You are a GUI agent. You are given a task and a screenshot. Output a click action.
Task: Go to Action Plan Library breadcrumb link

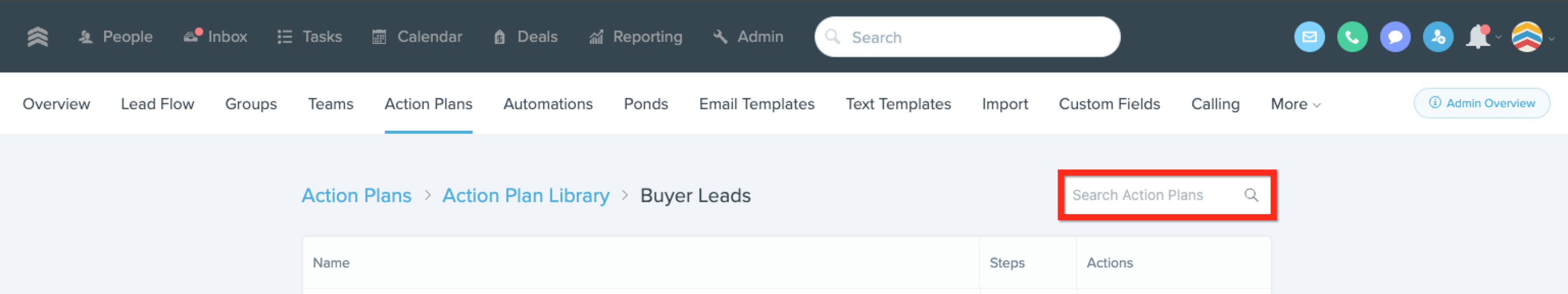click(x=525, y=195)
